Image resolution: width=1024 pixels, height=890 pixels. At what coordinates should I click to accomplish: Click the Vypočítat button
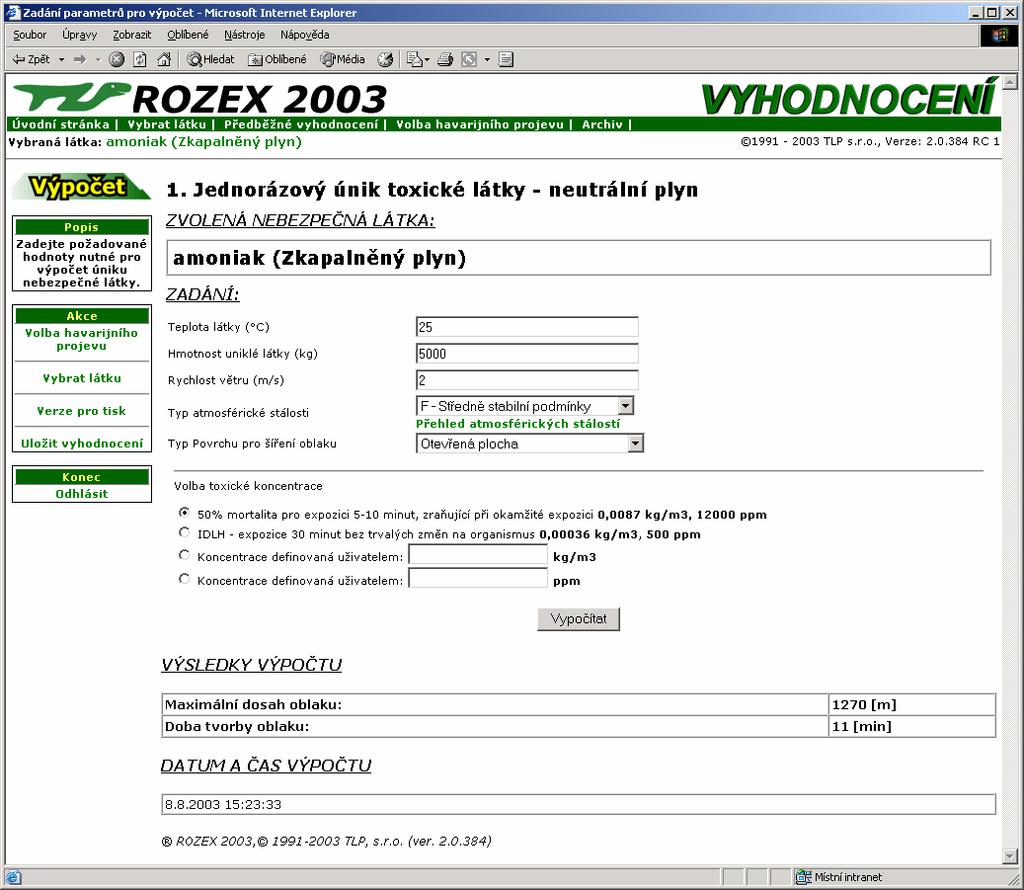pyautogui.click(x=579, y=619)
